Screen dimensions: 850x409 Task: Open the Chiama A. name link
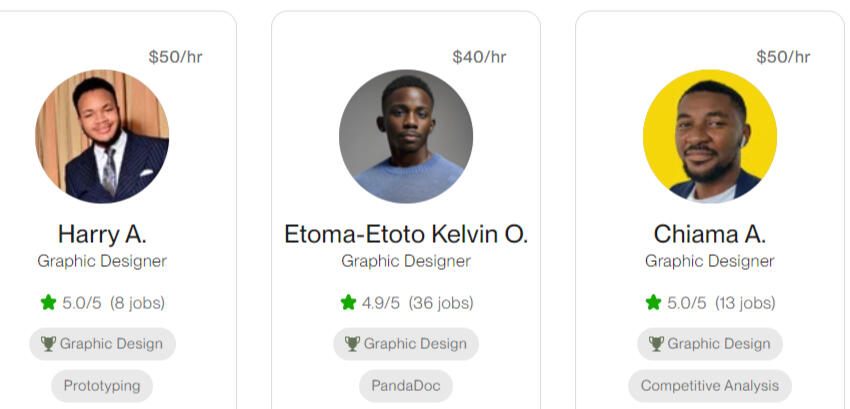tap(710, 235)
